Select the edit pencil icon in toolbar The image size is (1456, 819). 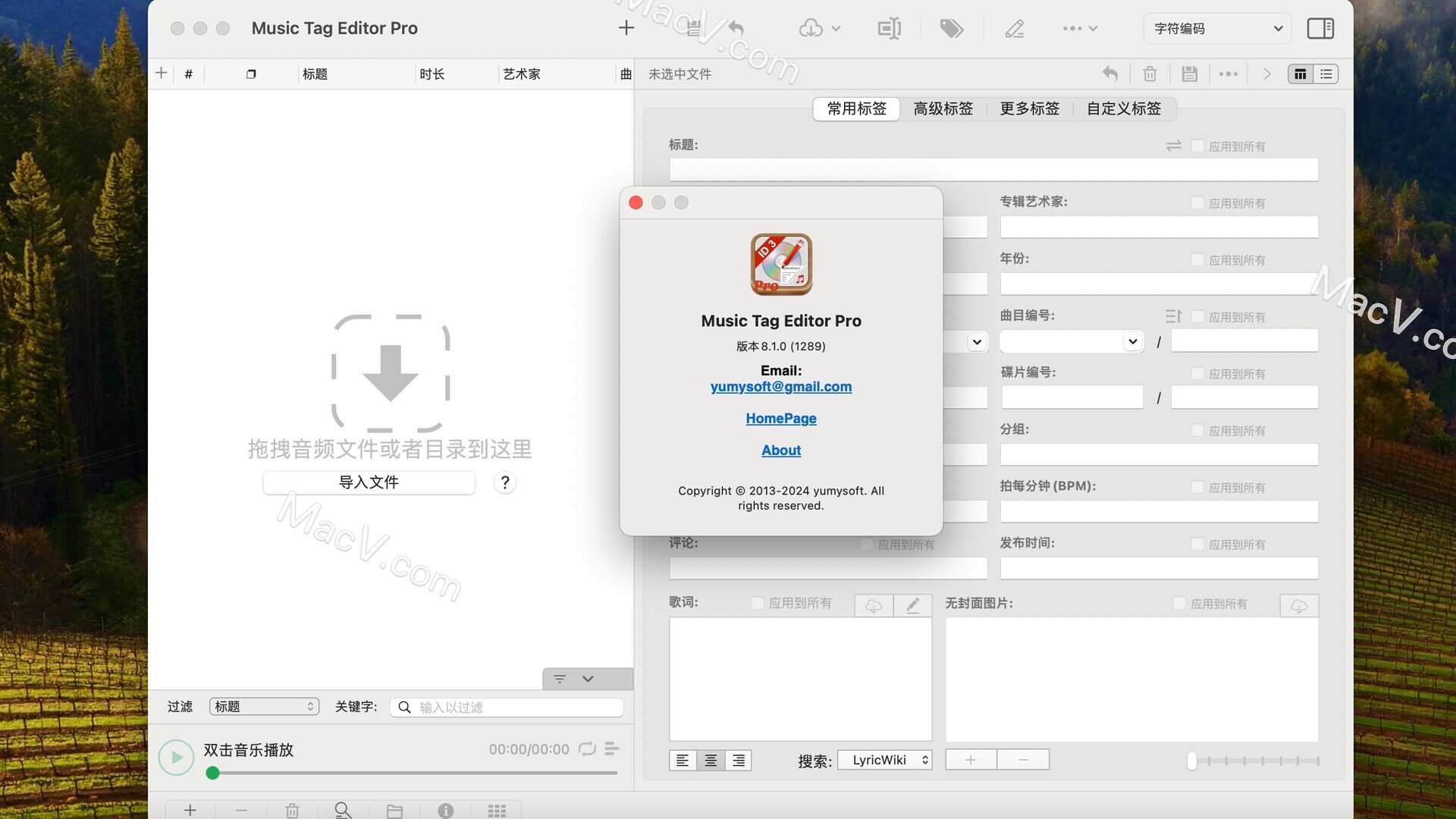click(x=1014, y=28)
